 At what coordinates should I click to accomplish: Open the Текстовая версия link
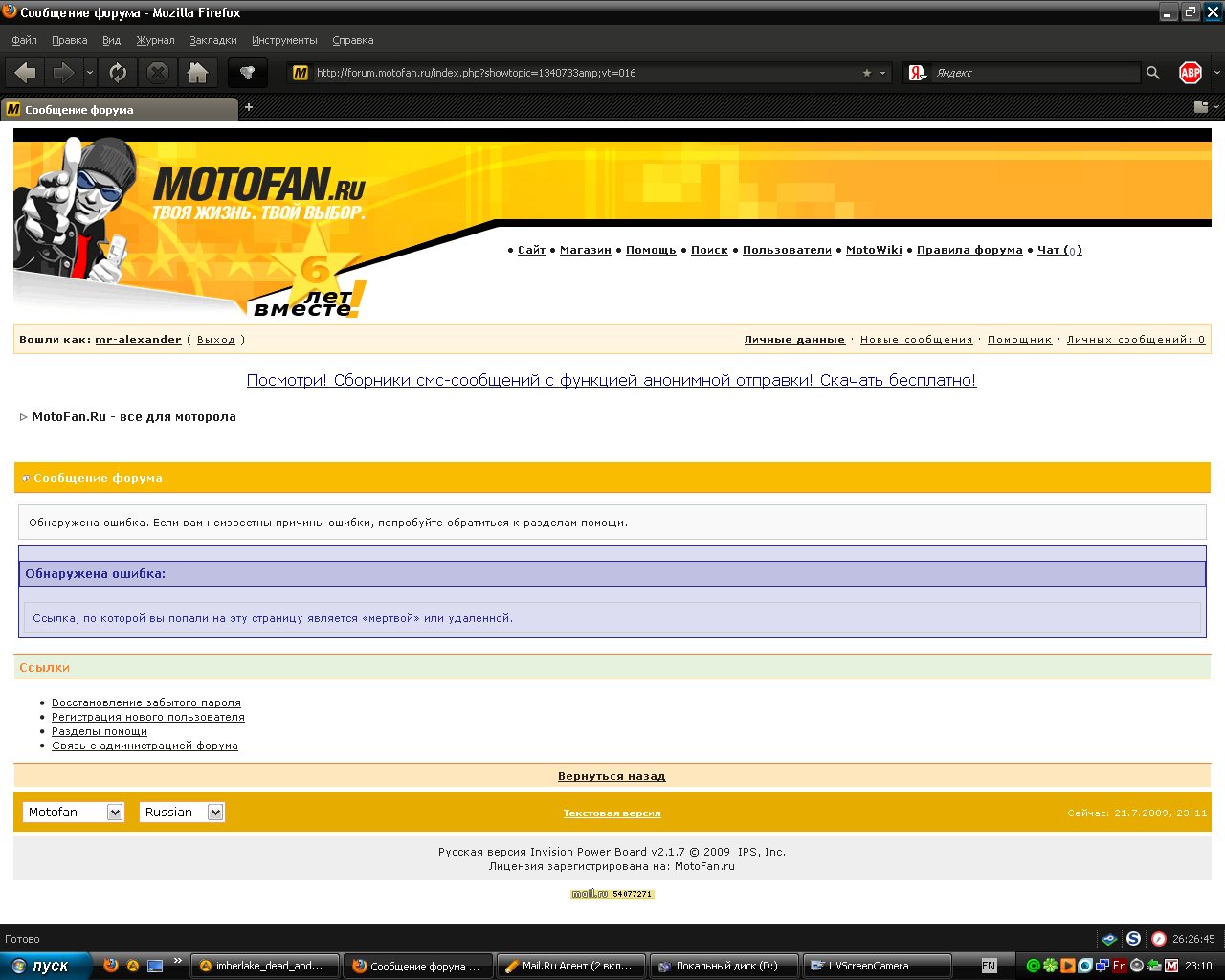(612, 813)
